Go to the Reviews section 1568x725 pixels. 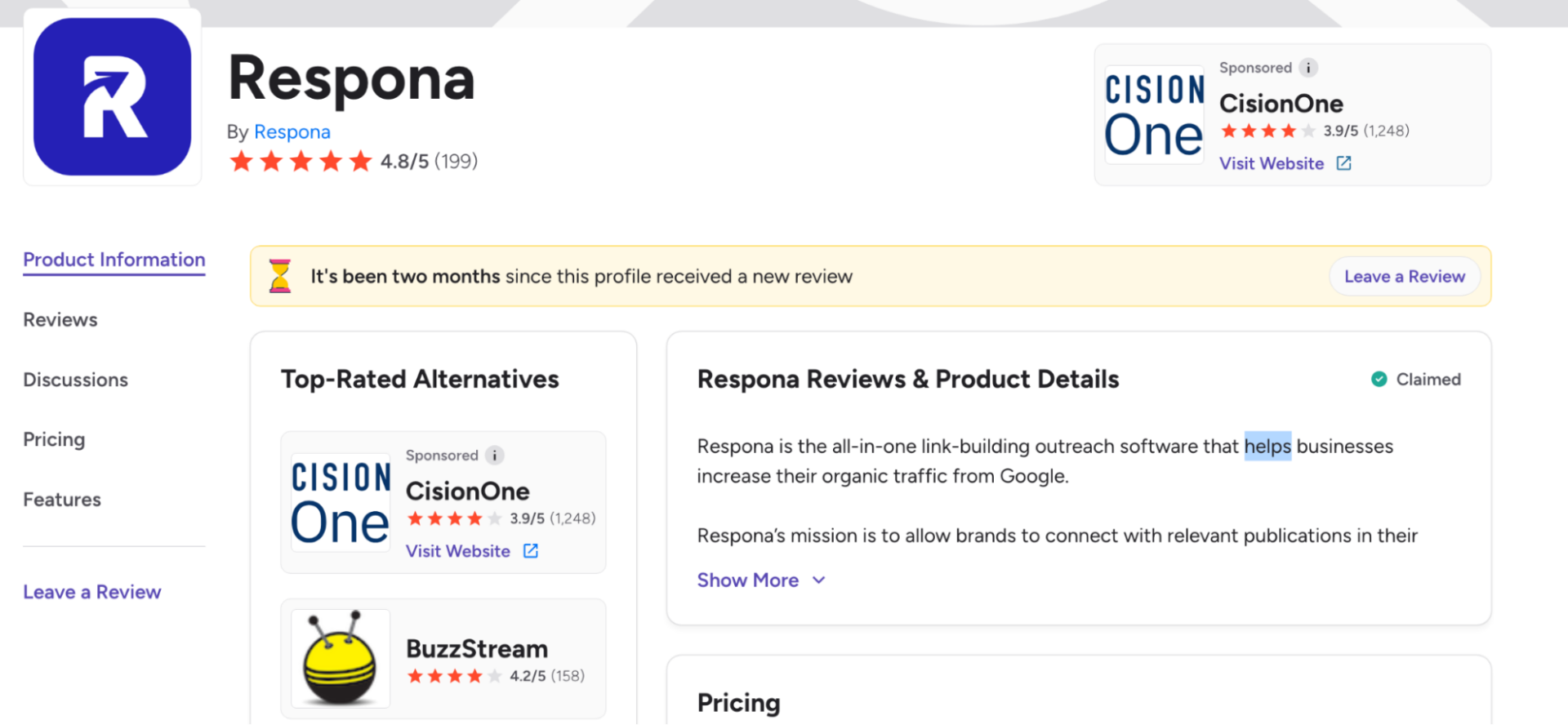pyautogui.click(x=60, y=320)
